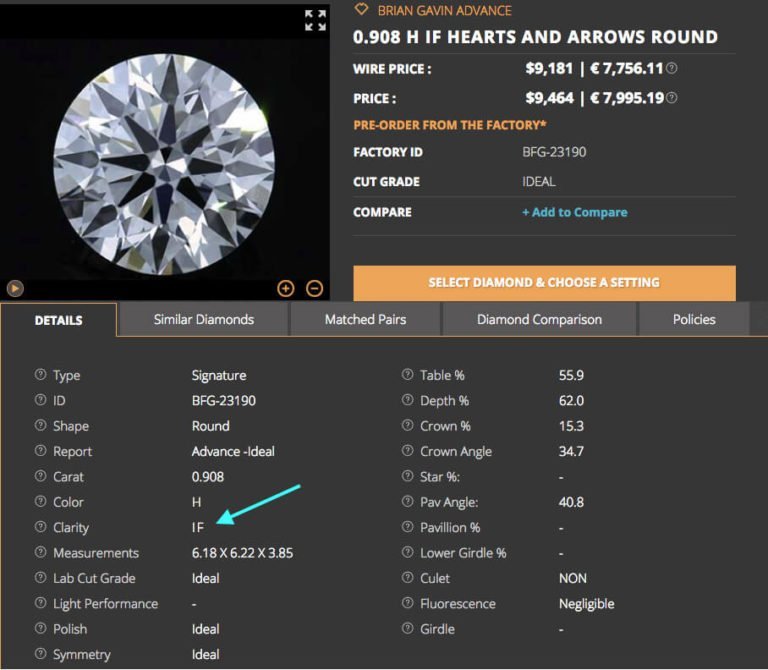Click factory ID value BFG-23190 at top

coord(554,152)
